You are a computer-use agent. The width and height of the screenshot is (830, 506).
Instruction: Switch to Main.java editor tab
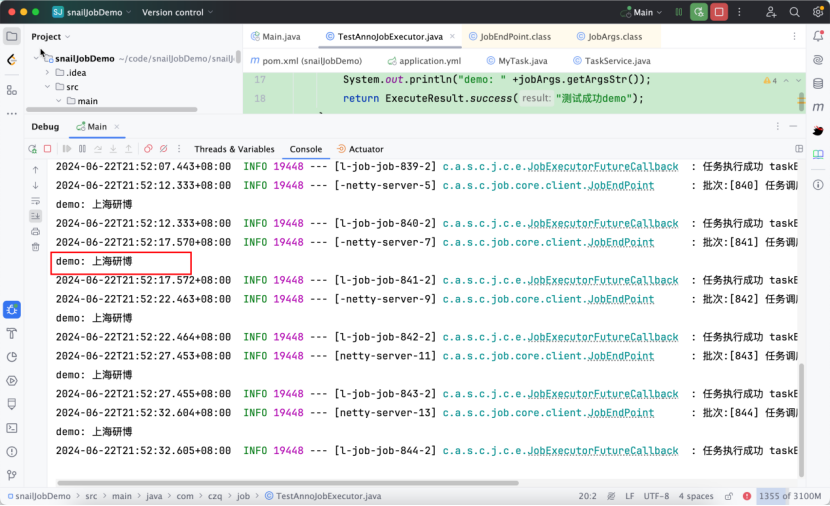(275, 37)
